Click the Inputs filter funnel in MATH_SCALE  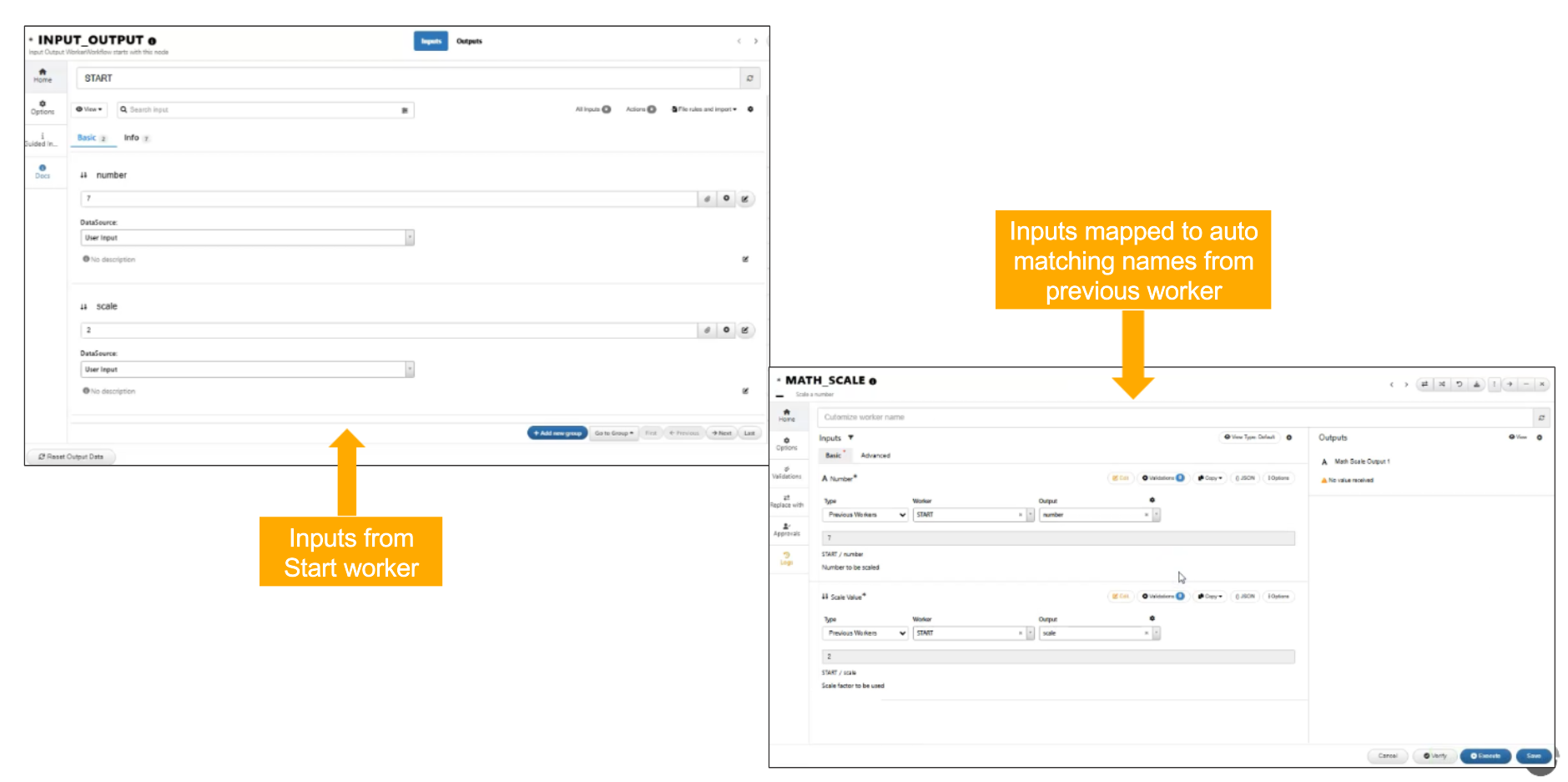pos(850,437)
